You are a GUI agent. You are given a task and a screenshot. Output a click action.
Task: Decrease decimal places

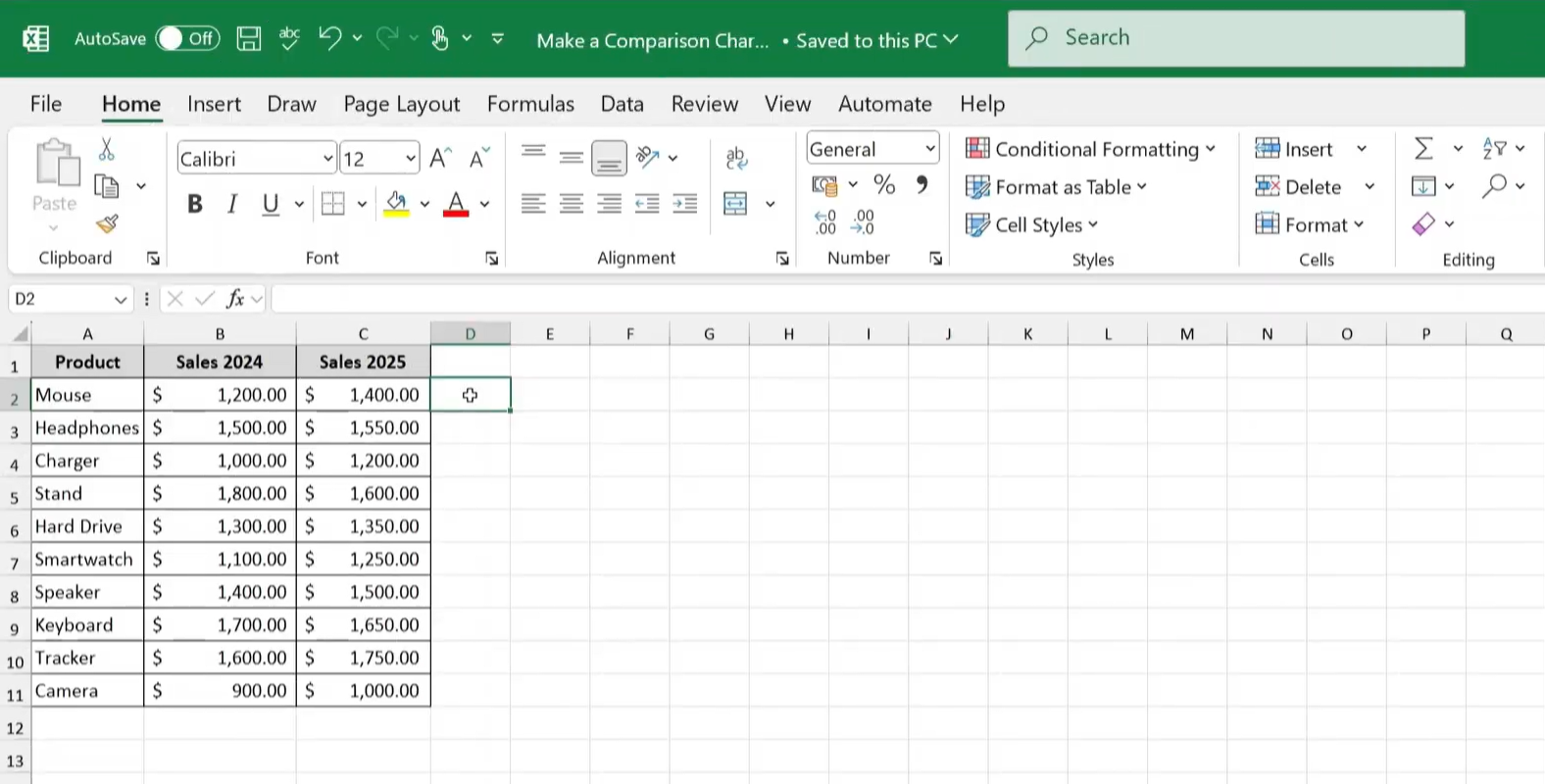point(863,222)
